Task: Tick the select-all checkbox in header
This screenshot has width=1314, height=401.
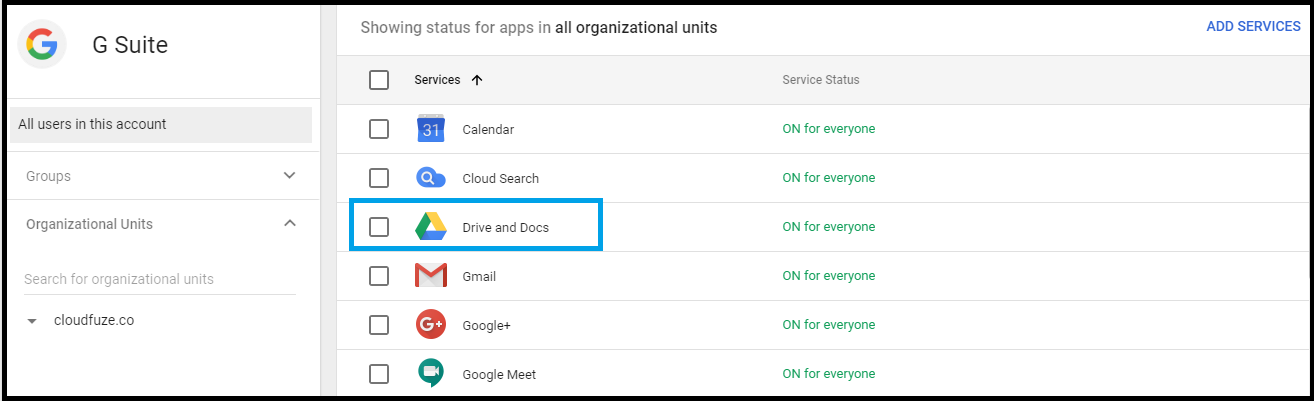Action: (x=379, y=80)
